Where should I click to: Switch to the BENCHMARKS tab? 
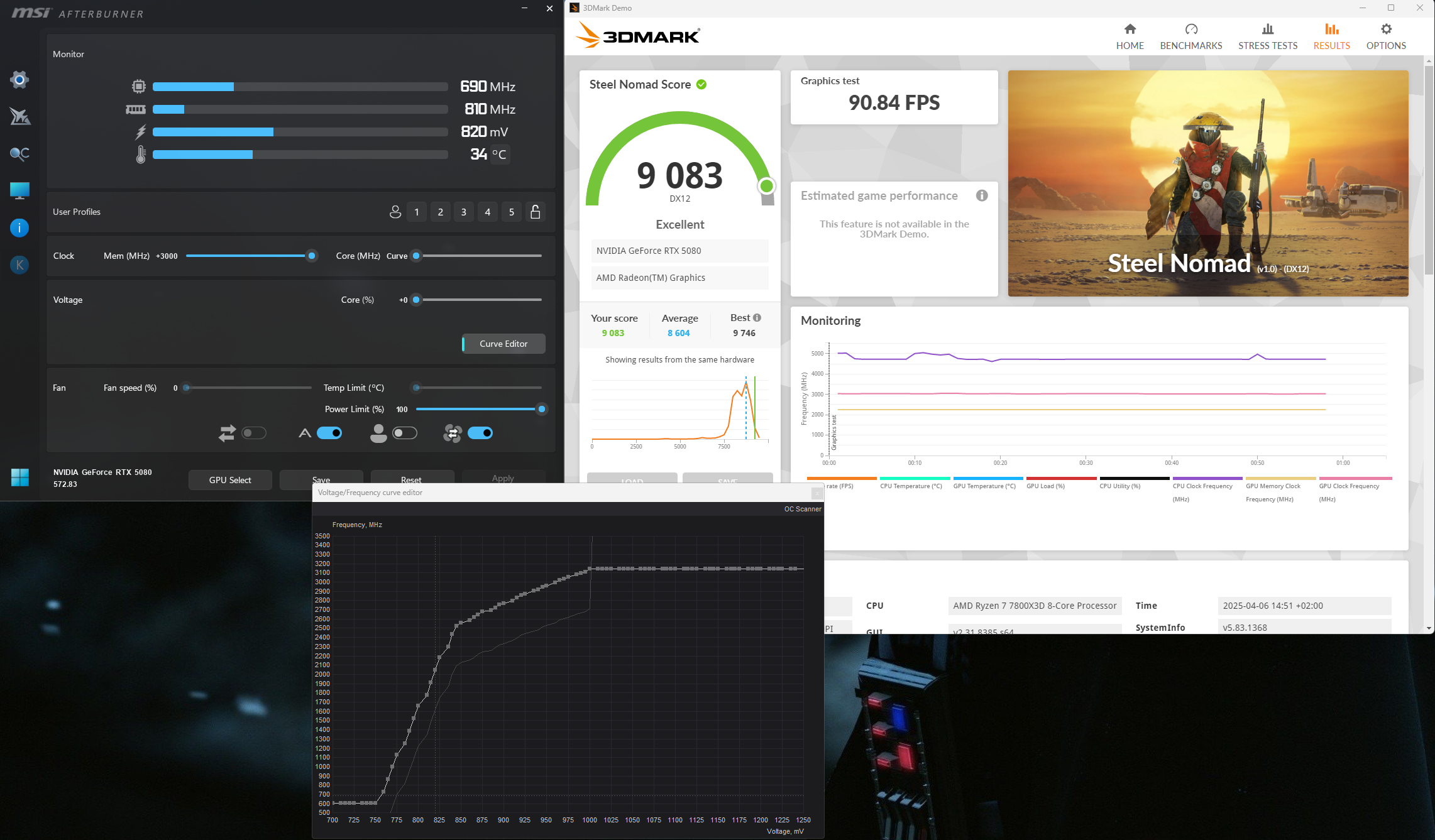click(x=1190, y=36)
